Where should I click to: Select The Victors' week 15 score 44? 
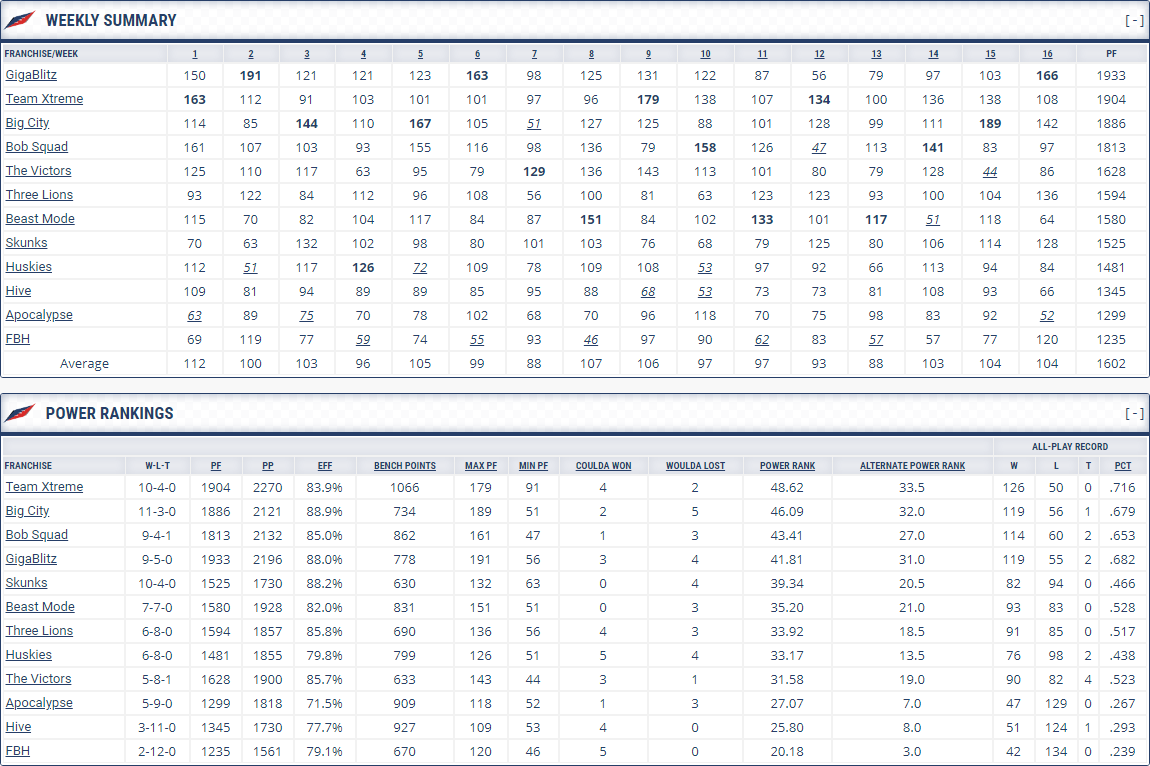pyautogui.click(x=990, y=171)
